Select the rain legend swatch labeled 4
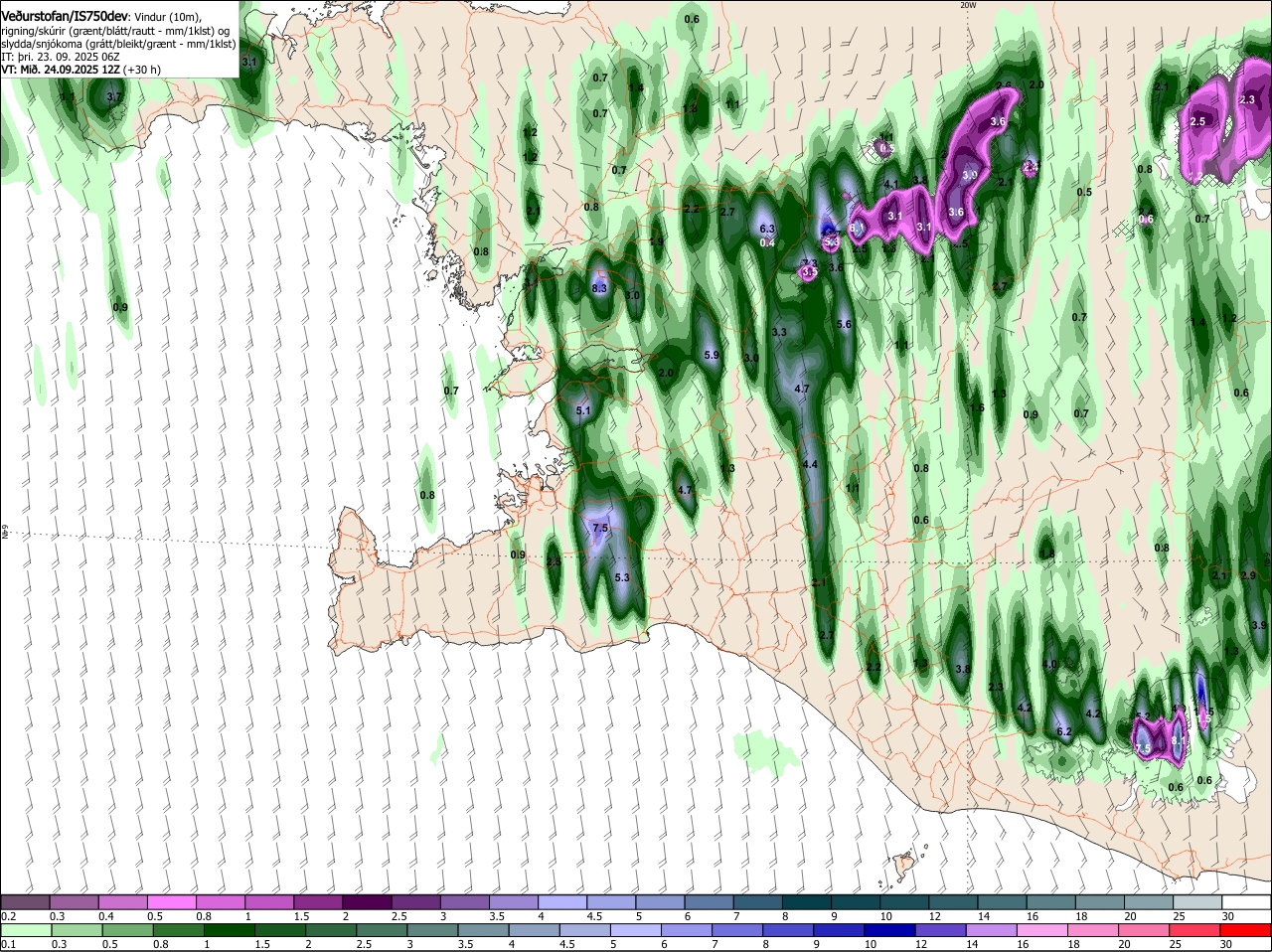This screenshot has height=952, width=1272. tap(536, 930)
